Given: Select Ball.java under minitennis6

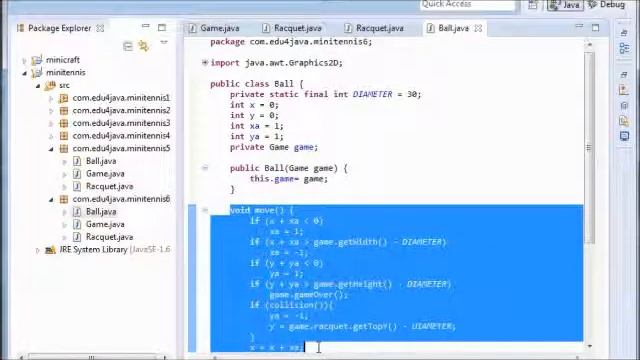Looking at the screenshot, I should pyautogui.click(x=101, y=211).
